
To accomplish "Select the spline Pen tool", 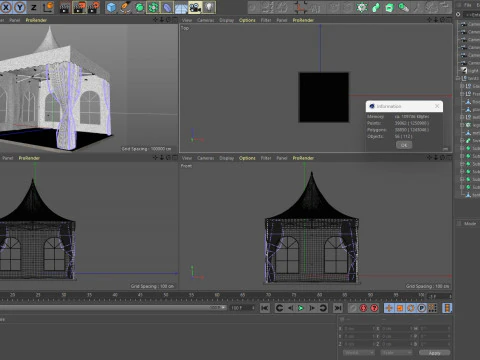I will pyautogui.click(x=125, y=7).
